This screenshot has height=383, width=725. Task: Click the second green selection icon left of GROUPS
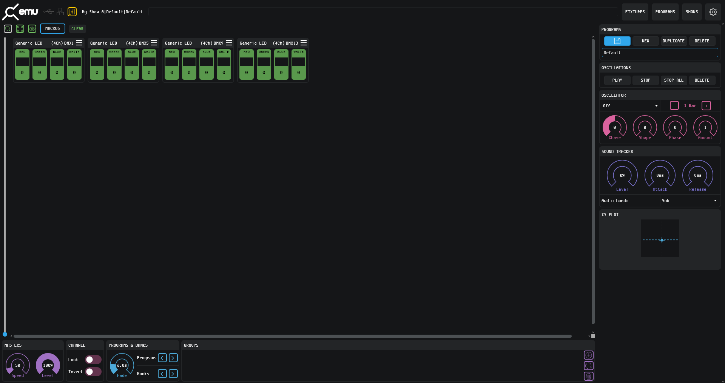[x=32, y=29]
